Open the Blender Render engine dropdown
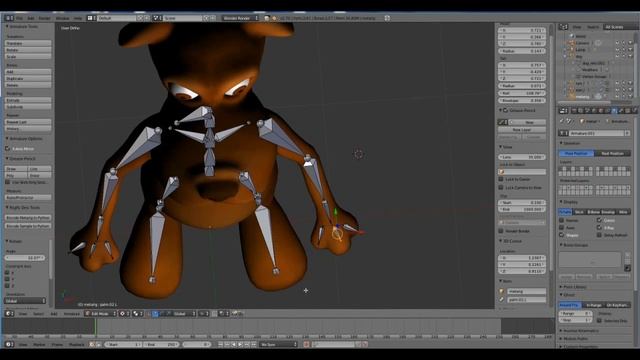Viewport: 640px width, 360px height. pos(240,18)
